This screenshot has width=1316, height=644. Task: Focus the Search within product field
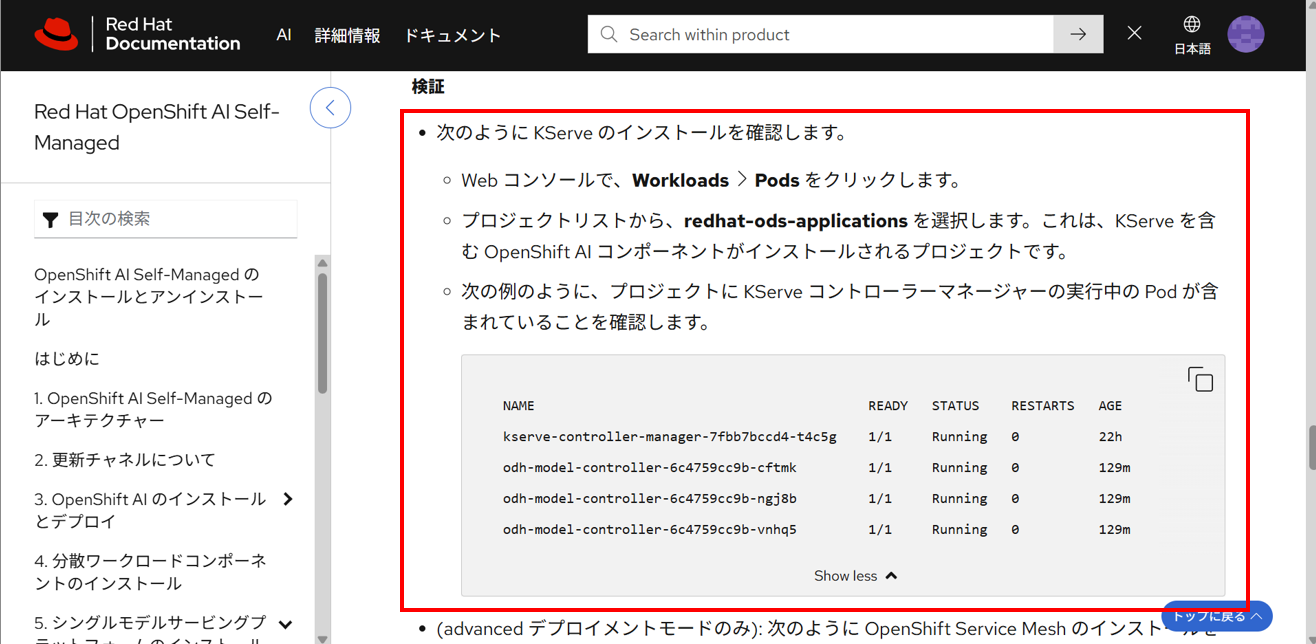(x=821, y=34)
